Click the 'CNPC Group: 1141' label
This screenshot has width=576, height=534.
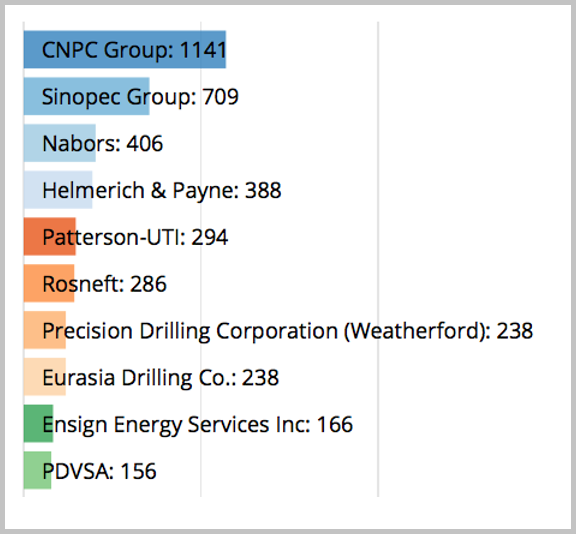(x=134, y=50)
